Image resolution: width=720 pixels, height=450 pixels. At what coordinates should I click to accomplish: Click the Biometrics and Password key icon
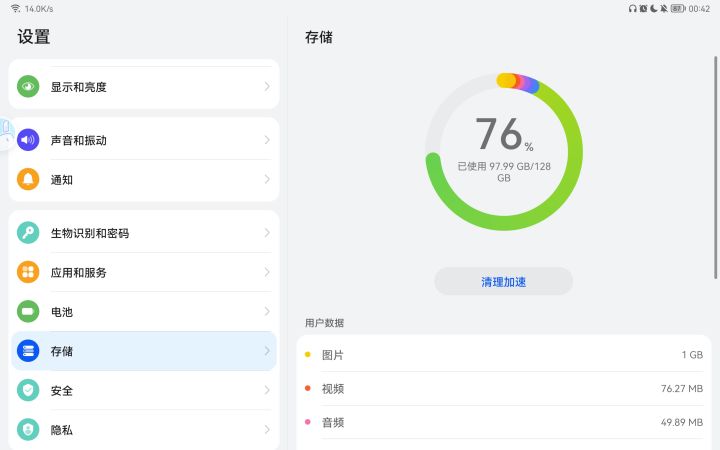pos(28,233)
